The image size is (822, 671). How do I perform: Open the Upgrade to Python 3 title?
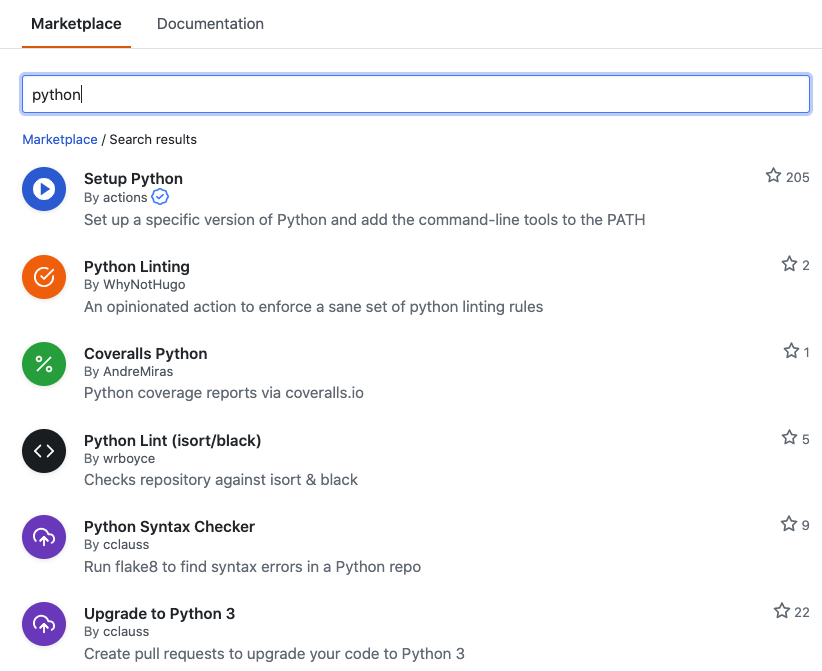[x=159, y=613]
